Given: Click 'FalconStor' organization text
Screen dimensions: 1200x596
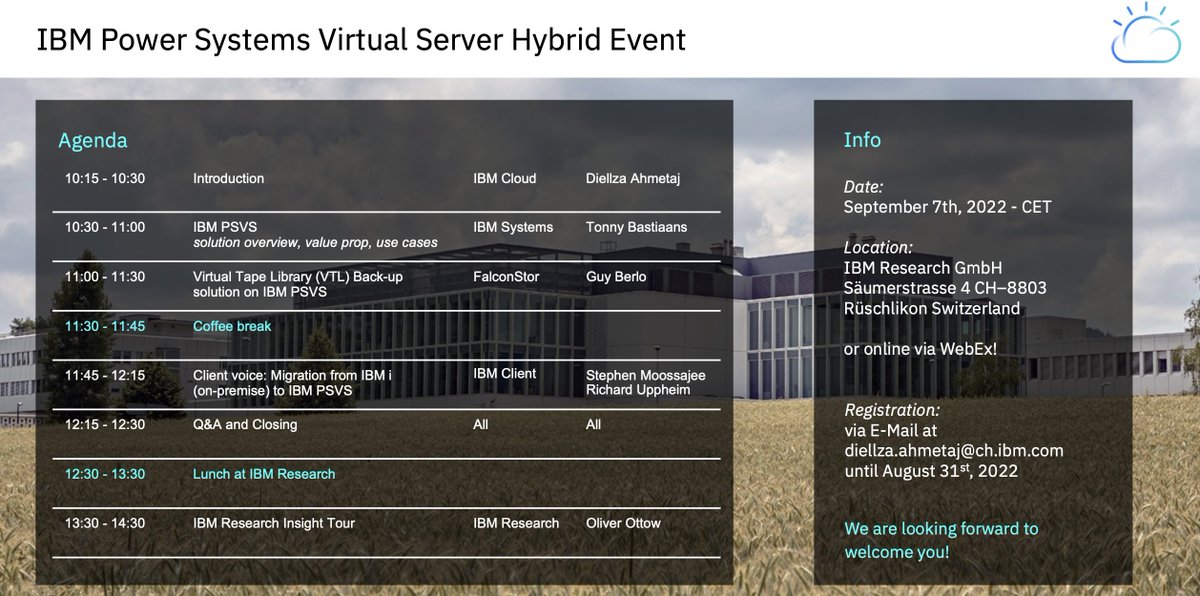Looking at the screenshot, I should pyautogui.click(x=506, y=276).
